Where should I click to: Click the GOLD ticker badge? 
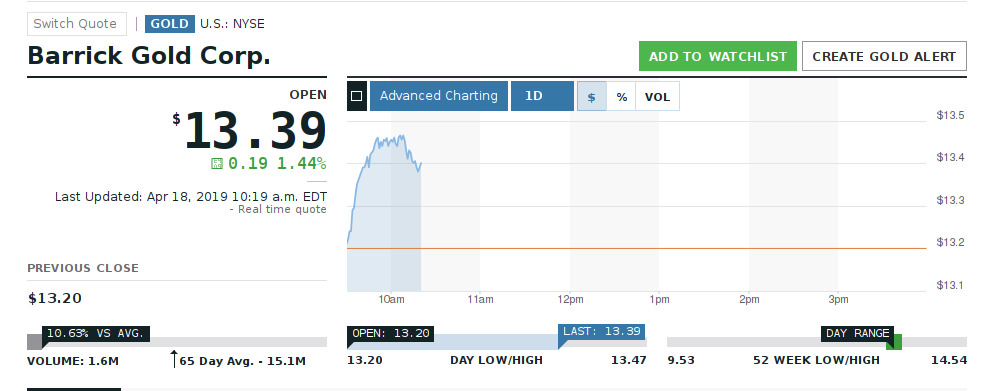tap(170, 24)
